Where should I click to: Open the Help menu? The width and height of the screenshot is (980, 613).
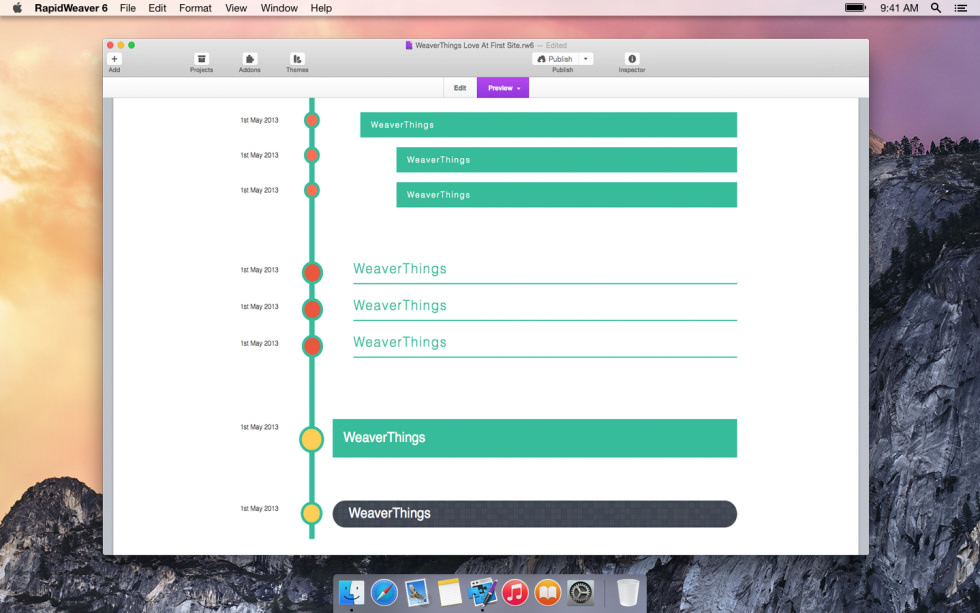(321, 8)
